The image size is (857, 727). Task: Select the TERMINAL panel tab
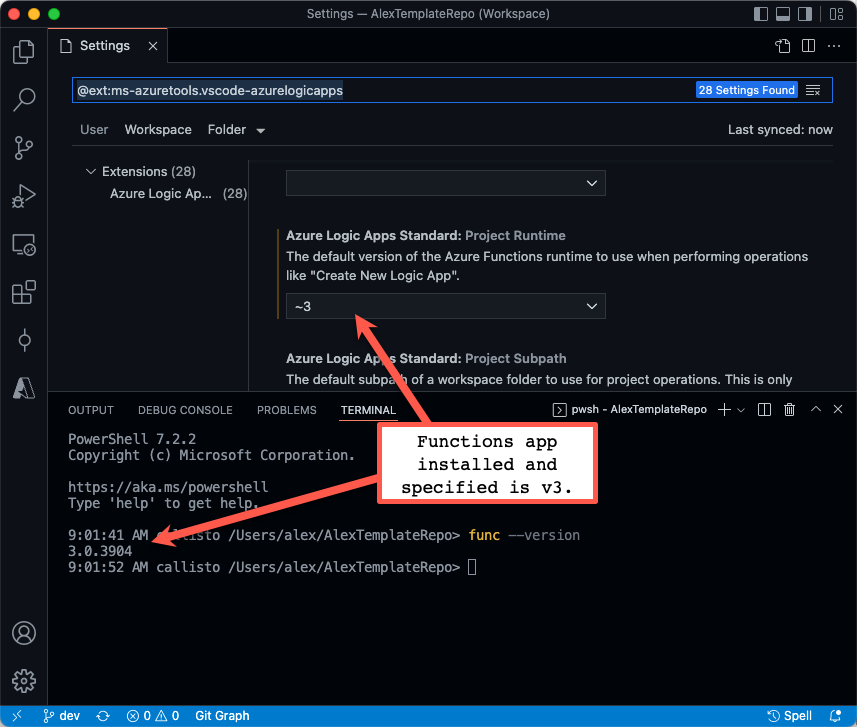coord(368,410)
